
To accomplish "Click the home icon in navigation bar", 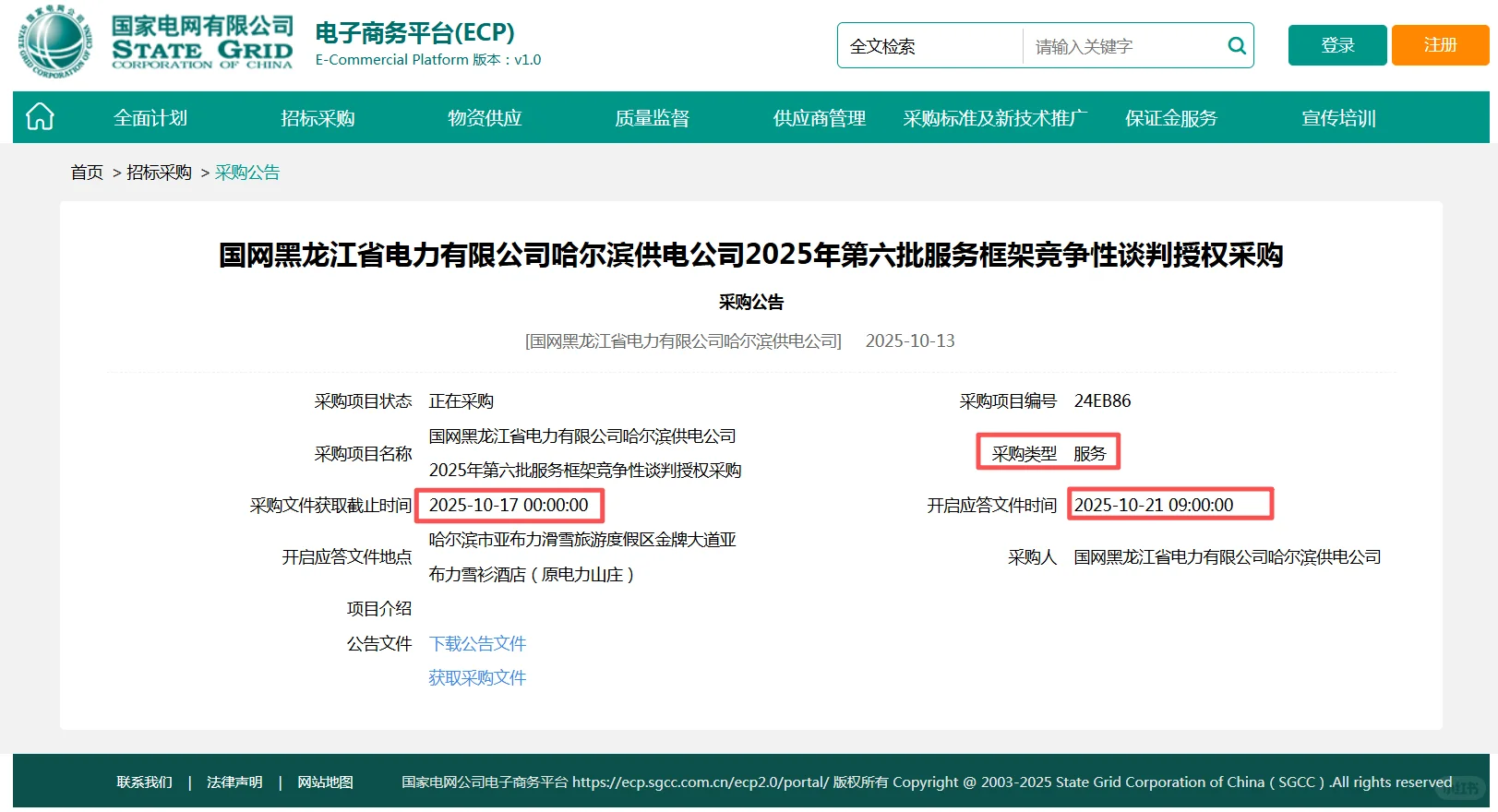I will 40,117.
